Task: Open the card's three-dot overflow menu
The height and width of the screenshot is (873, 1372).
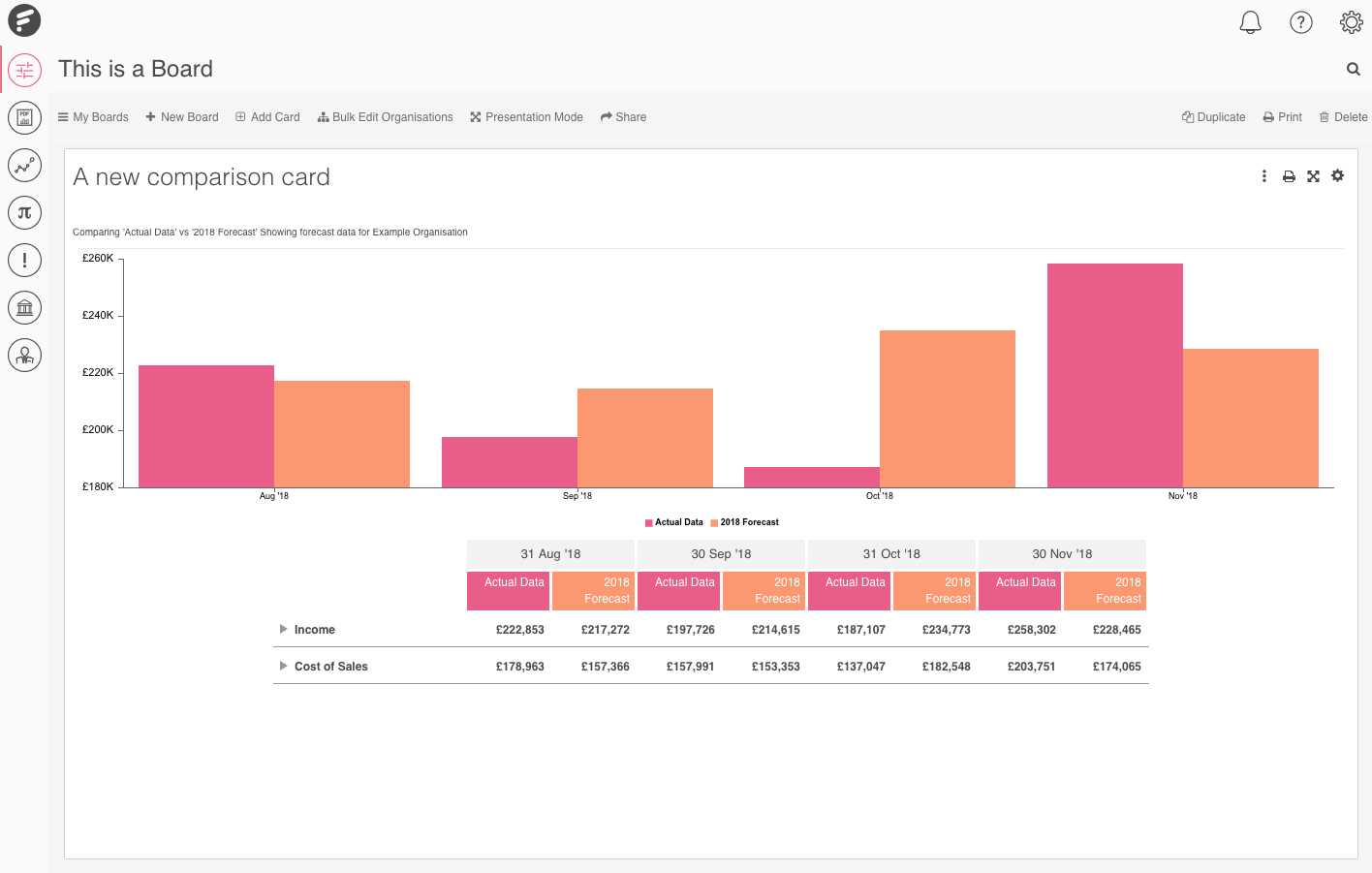Action: click(1264, 175)
